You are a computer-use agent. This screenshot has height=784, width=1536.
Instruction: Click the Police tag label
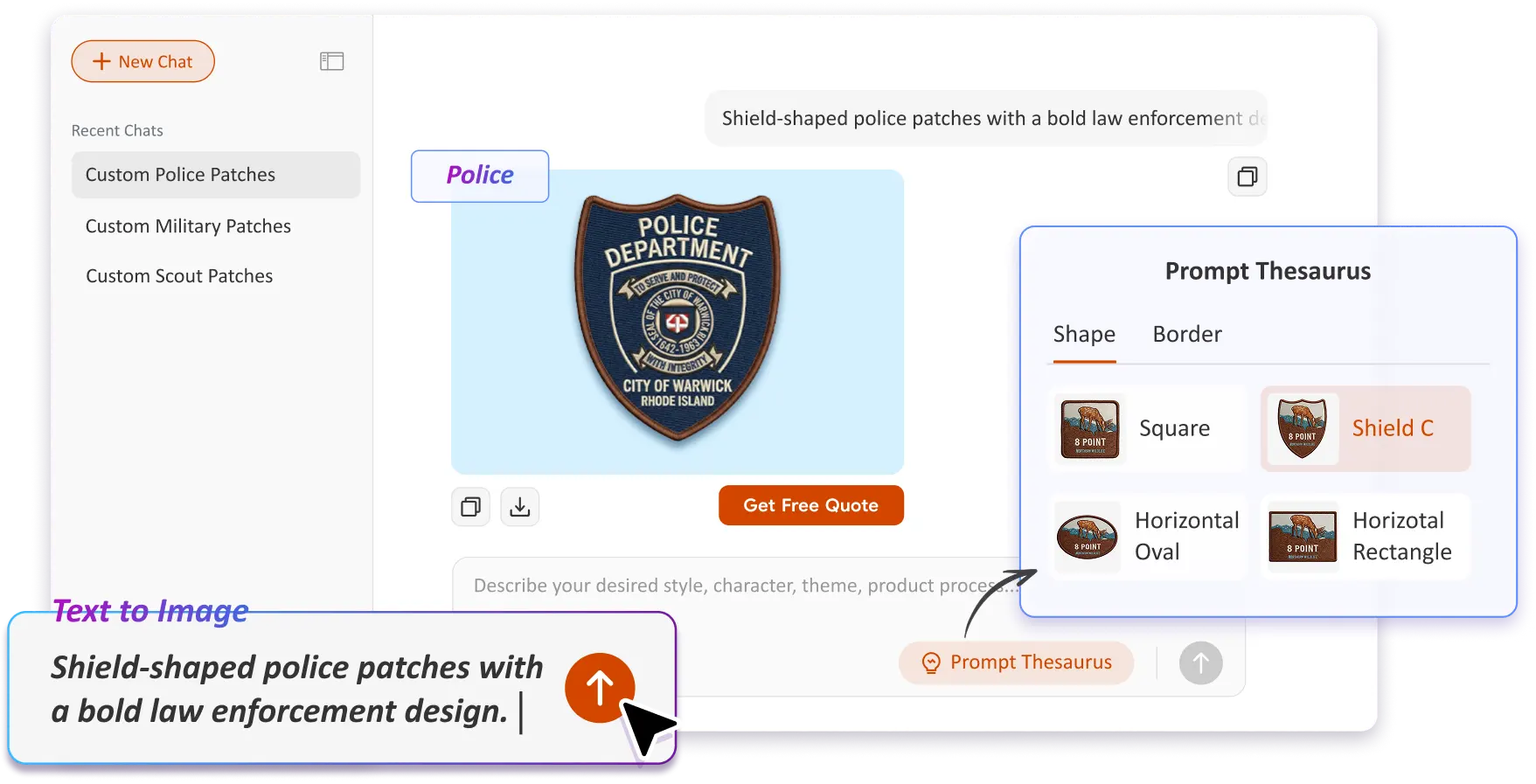tap(480, 176)
